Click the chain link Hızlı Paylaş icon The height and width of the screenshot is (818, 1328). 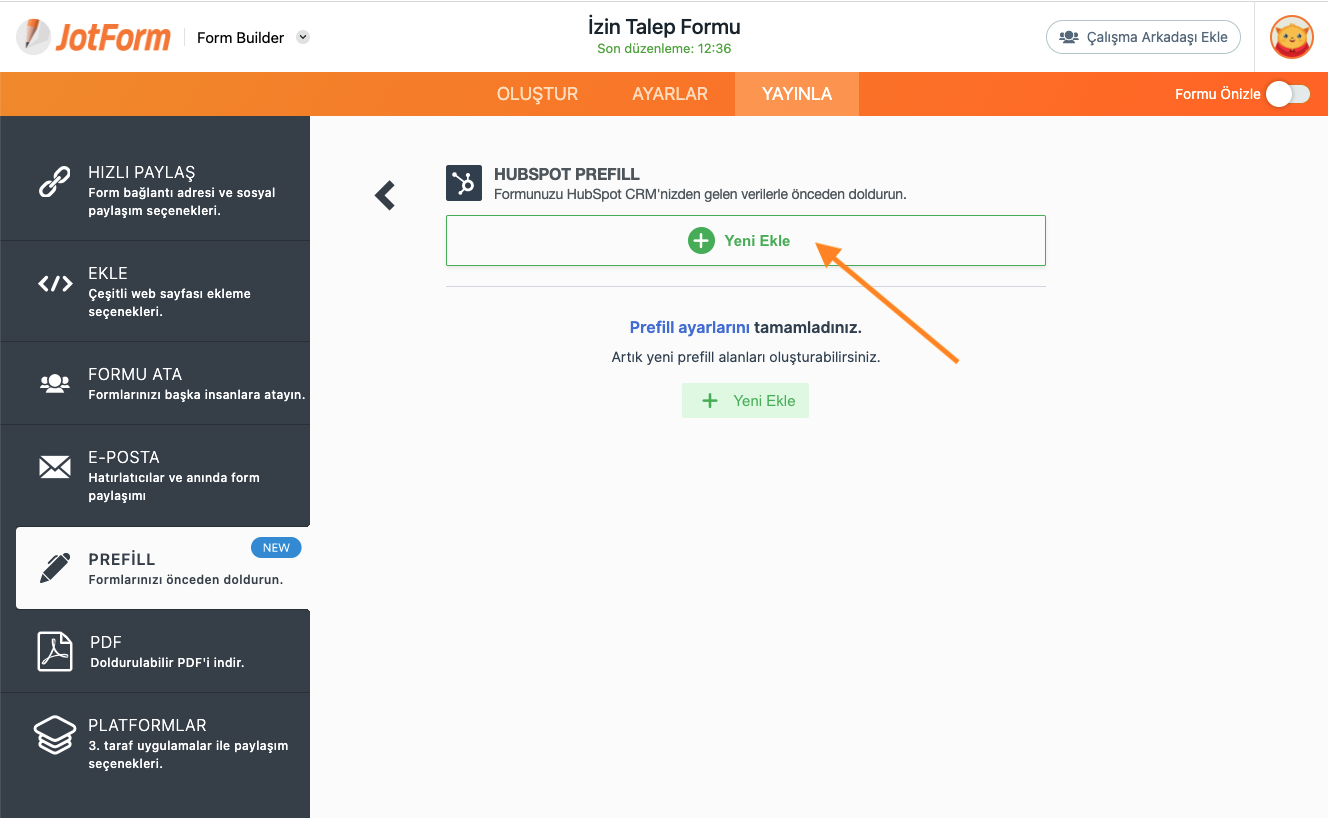[x=54, y=182]
